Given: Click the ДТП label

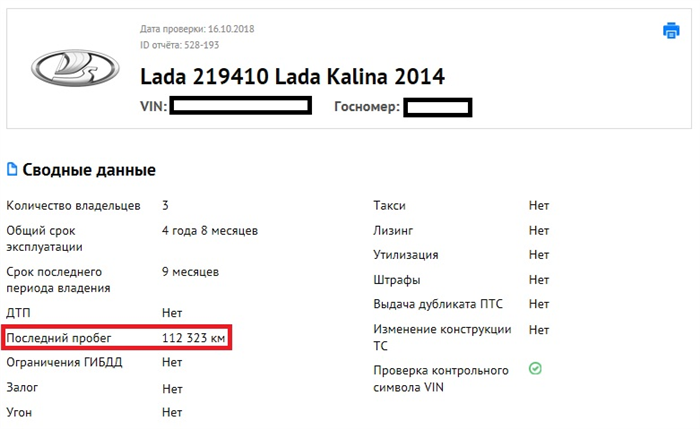Looking at the screenshot, I should (18, 312).
